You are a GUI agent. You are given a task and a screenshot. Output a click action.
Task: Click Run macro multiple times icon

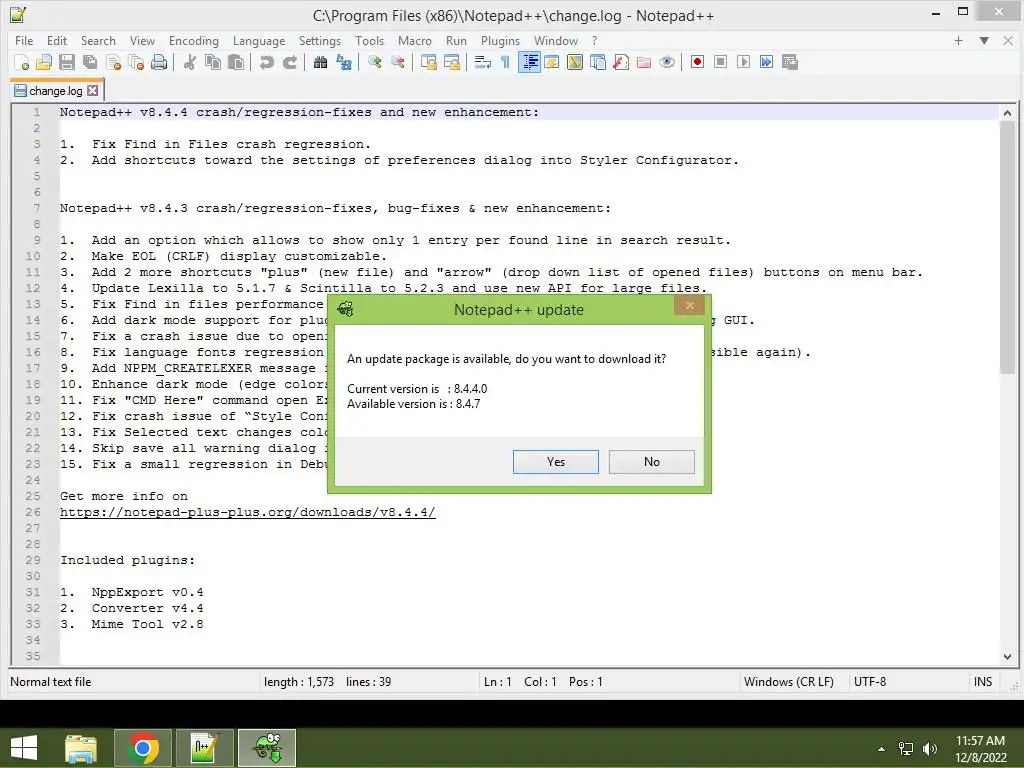point(767,62)
